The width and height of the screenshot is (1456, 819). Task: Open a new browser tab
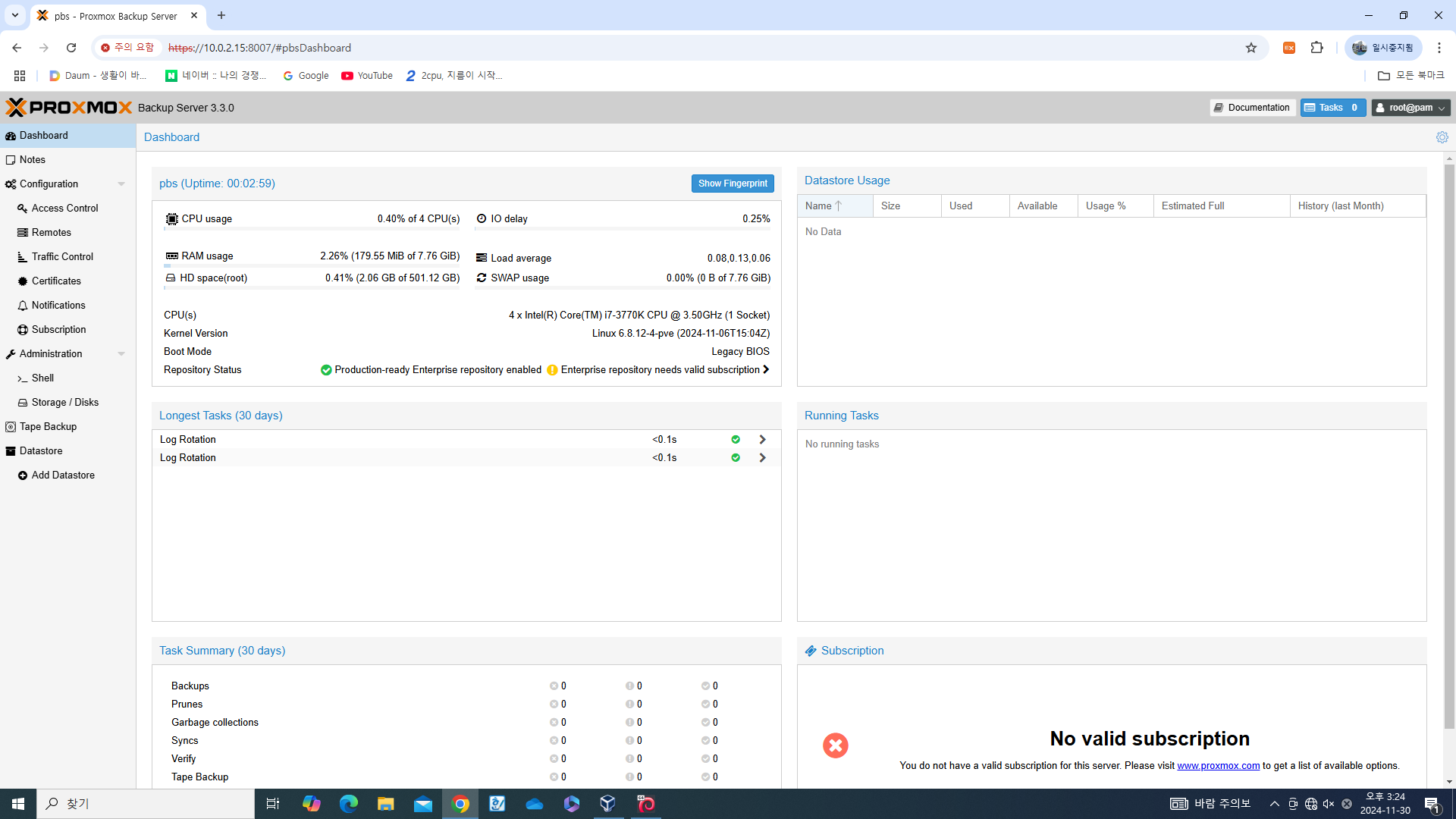tap(221, 15)
